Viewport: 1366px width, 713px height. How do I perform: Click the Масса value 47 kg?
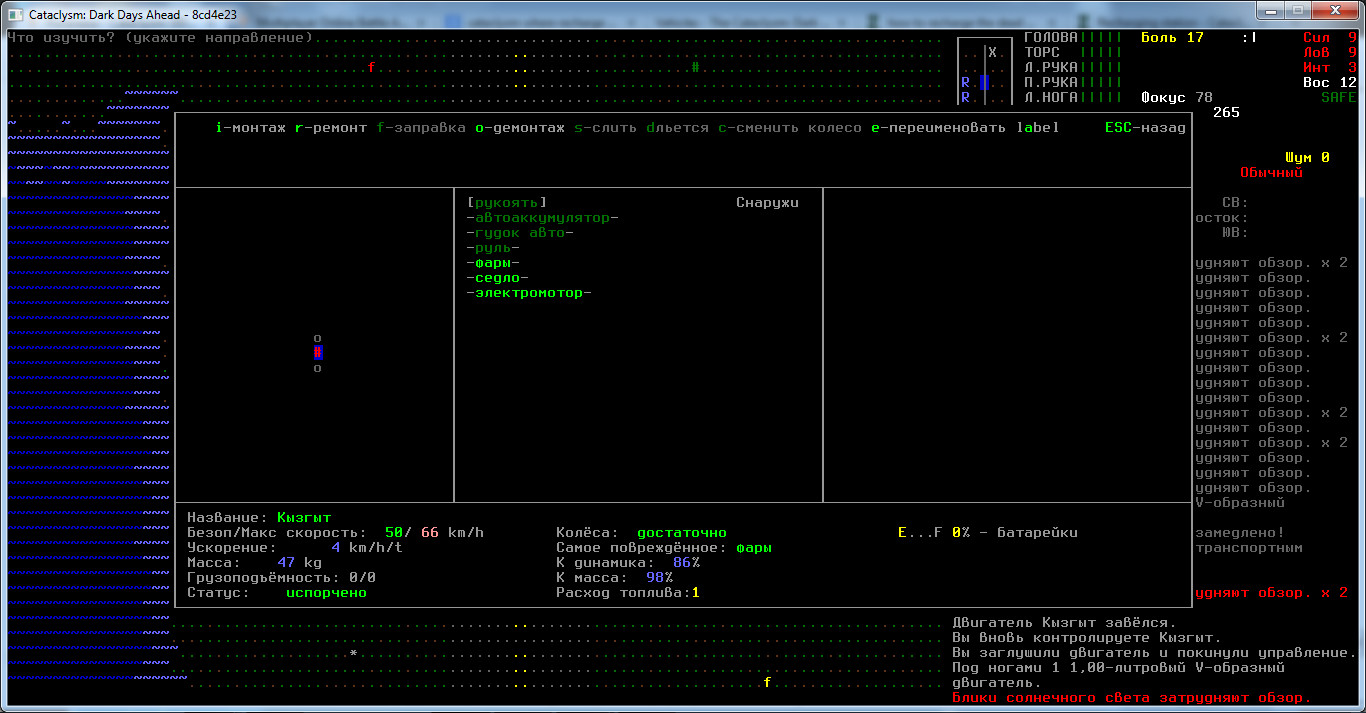tap(299, 562)
